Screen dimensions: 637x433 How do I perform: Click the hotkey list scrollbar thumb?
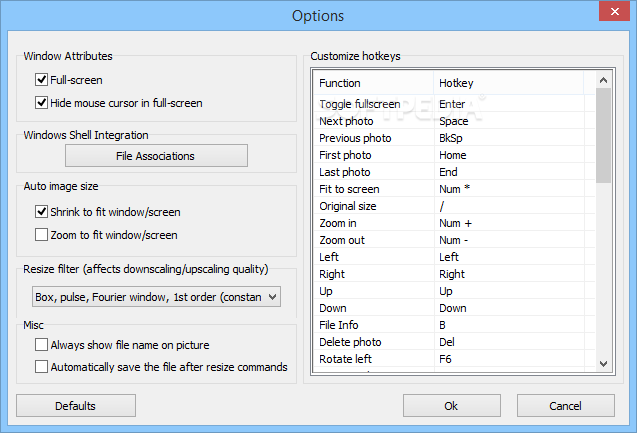pyautogui.click(x=604, y=136)
